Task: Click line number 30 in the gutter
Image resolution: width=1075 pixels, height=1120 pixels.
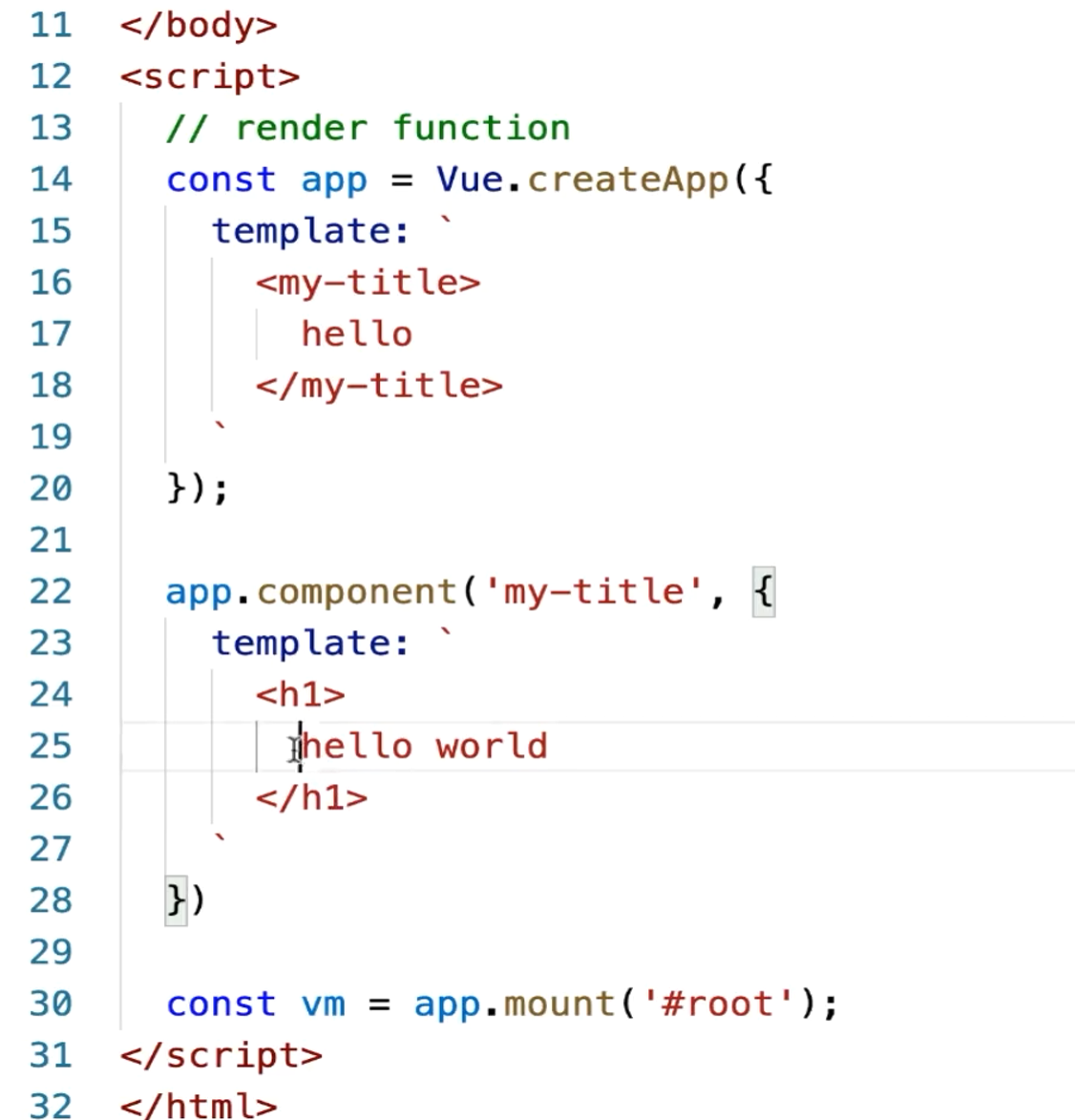Action: click(x=51, y=1004)
